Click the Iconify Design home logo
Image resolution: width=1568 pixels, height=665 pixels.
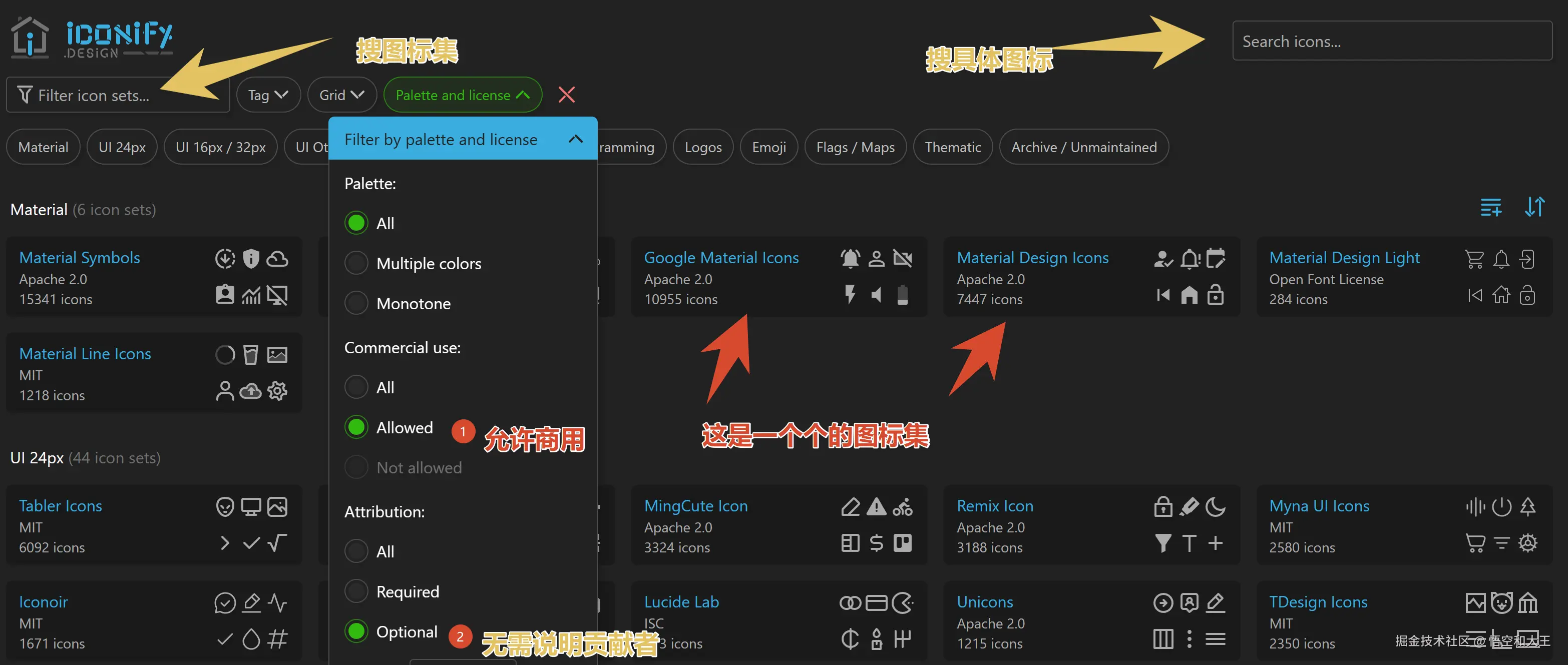click(91, 38)
